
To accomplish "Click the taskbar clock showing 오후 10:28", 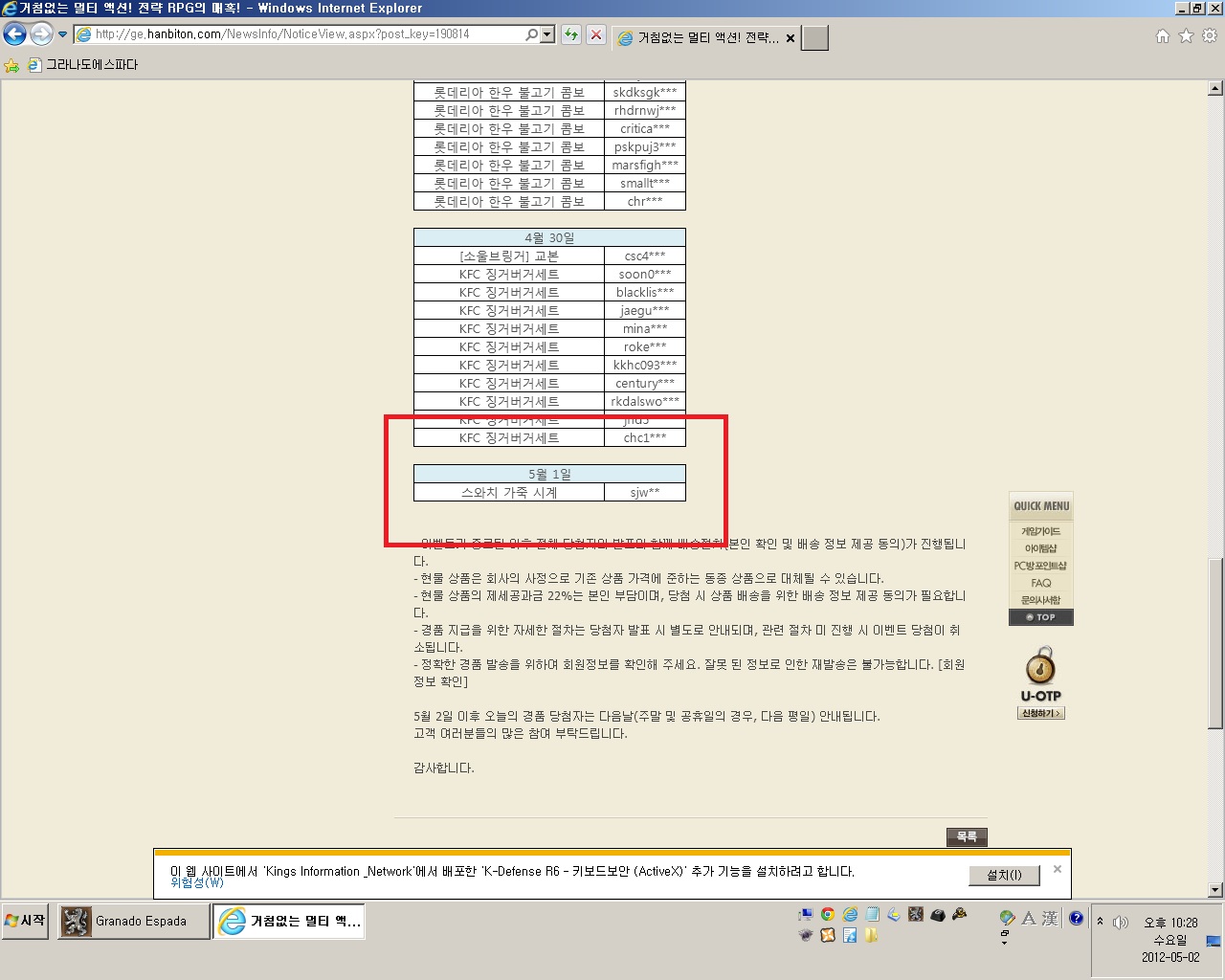I will point(1170,923).
